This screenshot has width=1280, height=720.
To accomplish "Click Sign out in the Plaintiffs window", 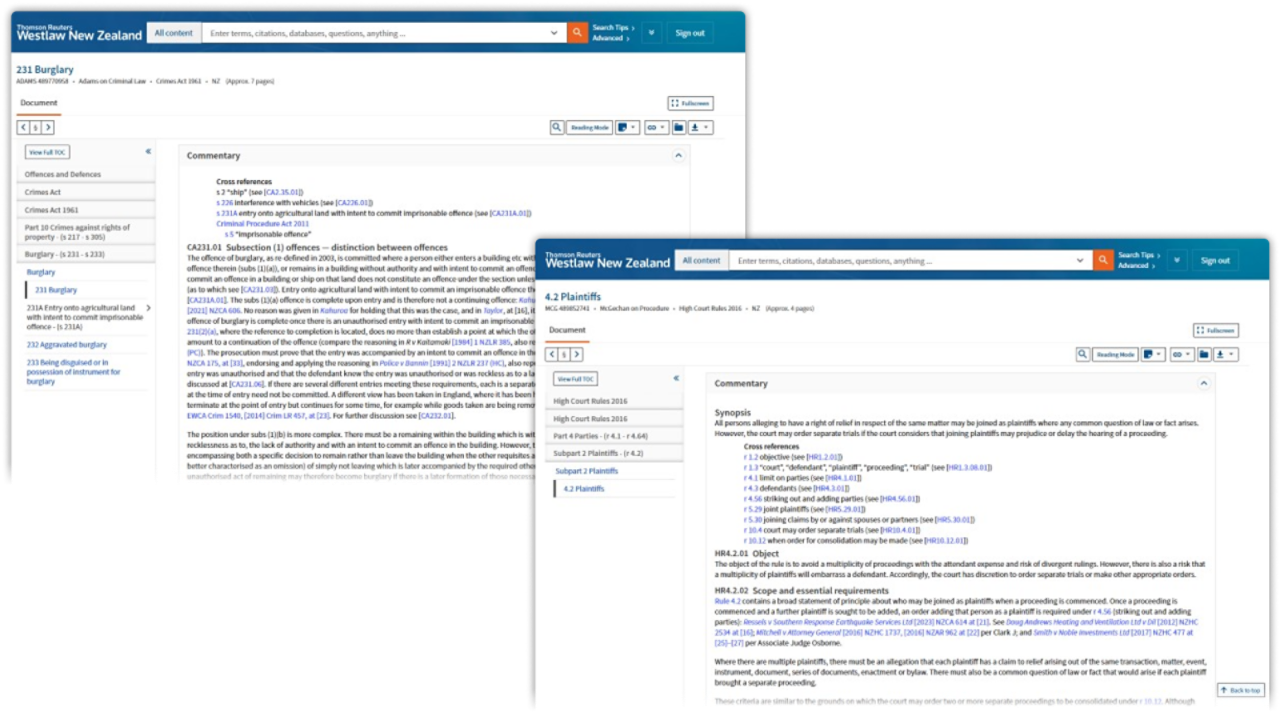I will [1215, 260].
